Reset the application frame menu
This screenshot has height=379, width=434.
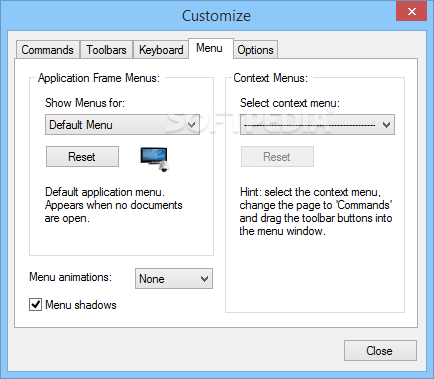point(82,157)
